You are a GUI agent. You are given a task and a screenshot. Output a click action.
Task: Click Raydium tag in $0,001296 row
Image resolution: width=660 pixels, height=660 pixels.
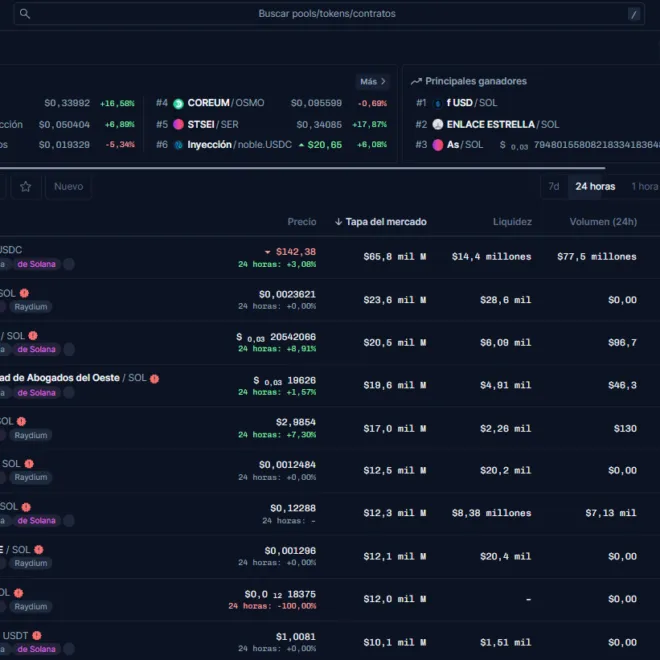coord(31,563)
